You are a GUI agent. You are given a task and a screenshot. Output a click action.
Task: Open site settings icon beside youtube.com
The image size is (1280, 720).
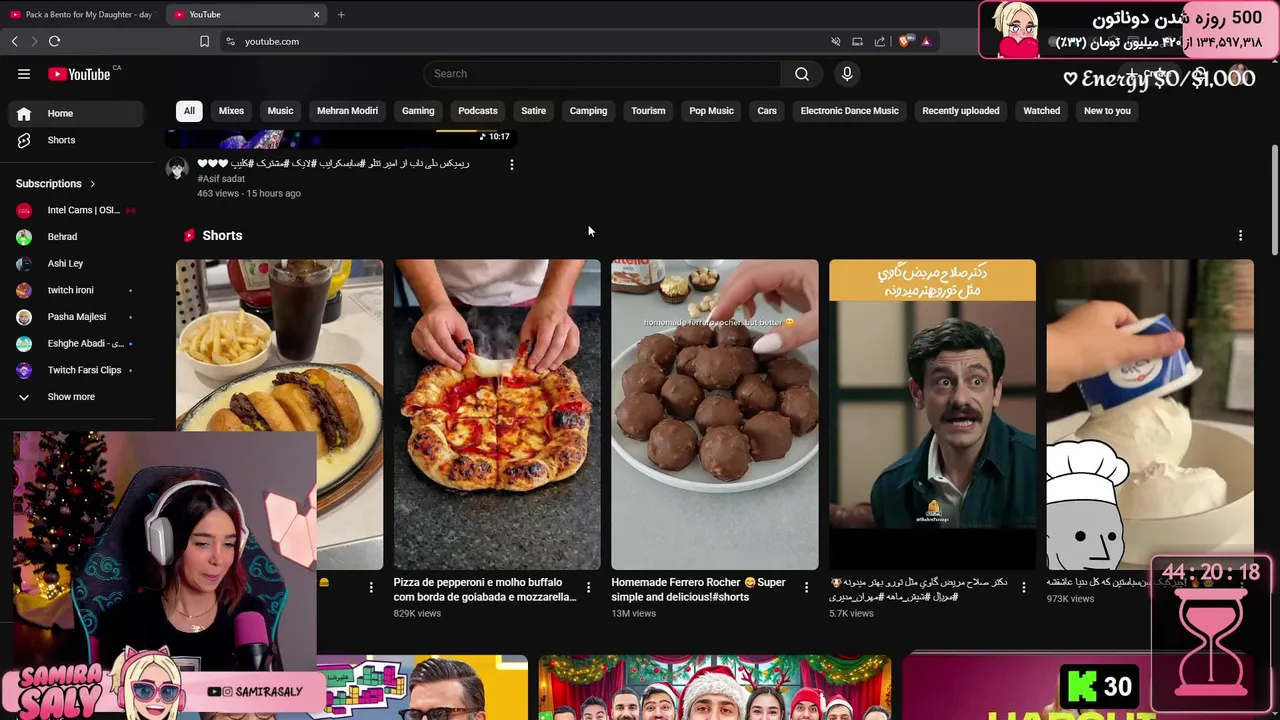point(230,41)
